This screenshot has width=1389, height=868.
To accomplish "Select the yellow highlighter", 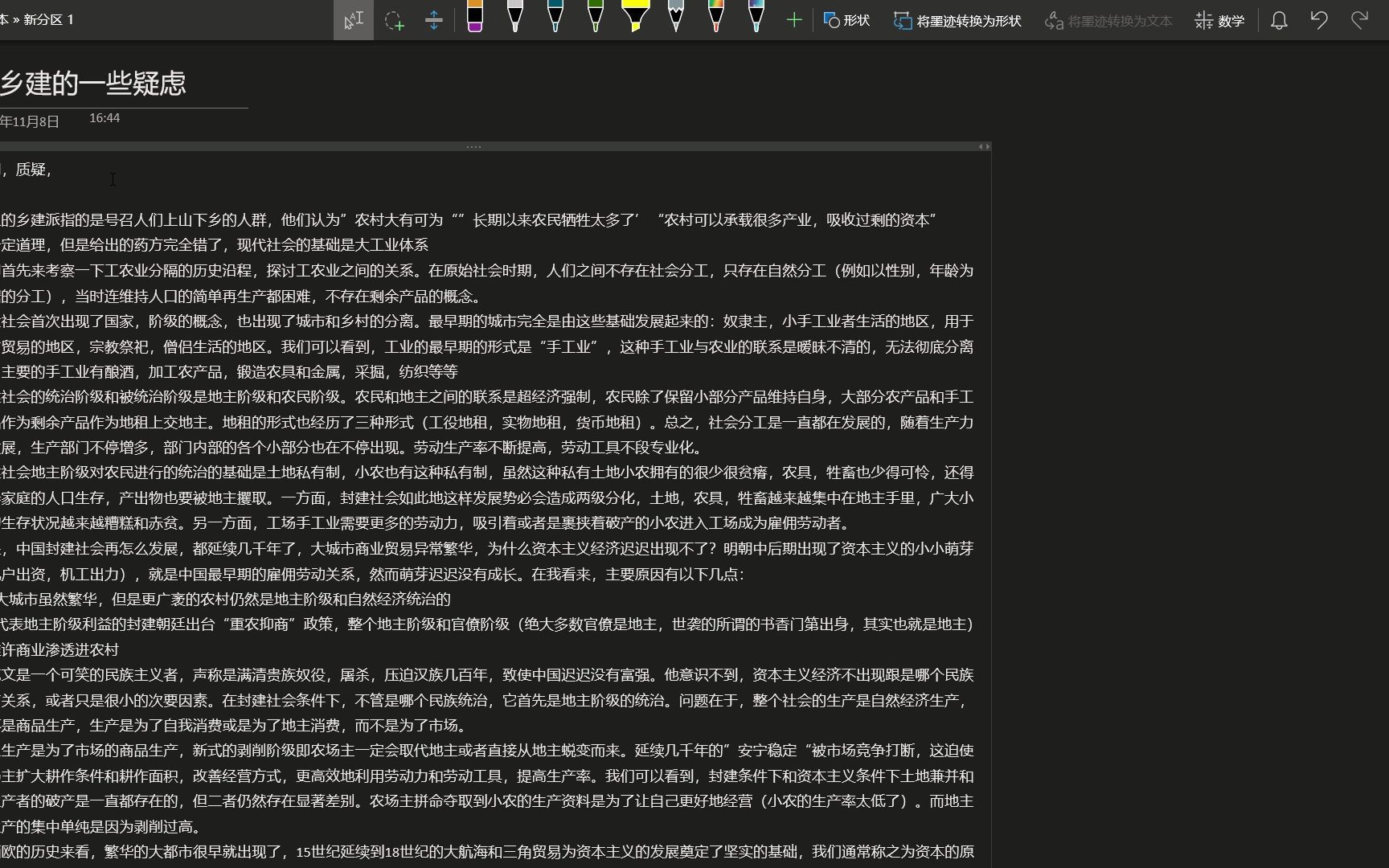I will (636, 17).
